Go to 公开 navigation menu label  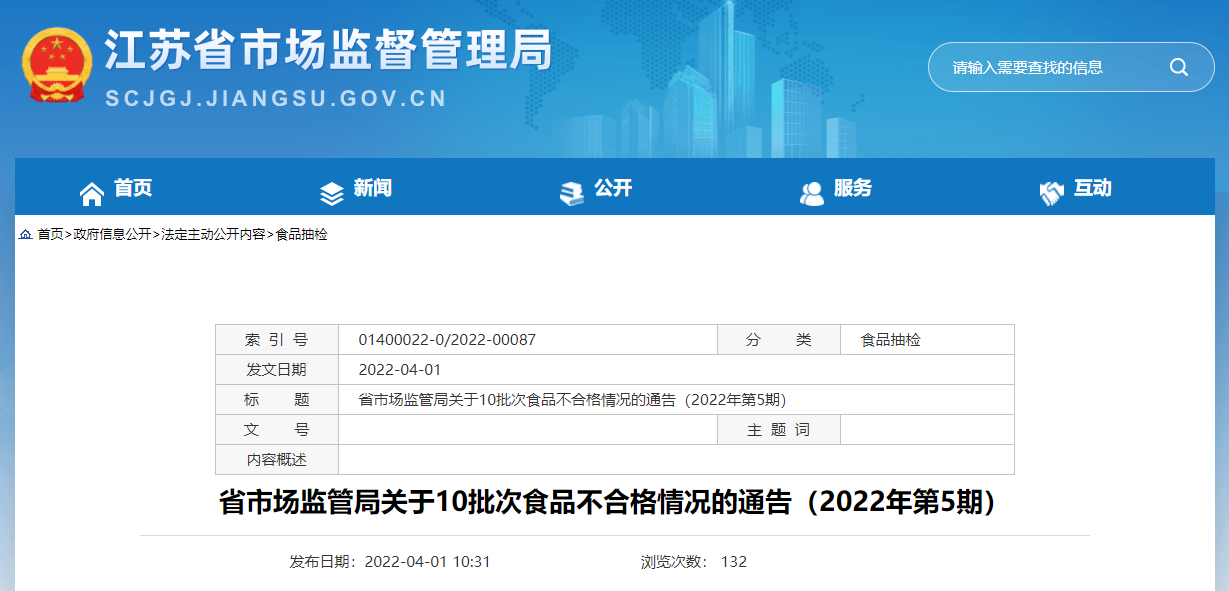click(612, 188)
